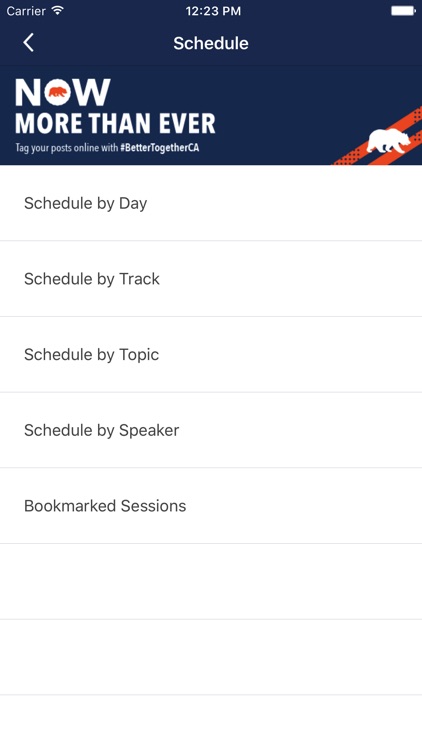422x750 pixels.
Task: Tap first empty row below Bookmarked Sessions
Action: coord(211,581)
